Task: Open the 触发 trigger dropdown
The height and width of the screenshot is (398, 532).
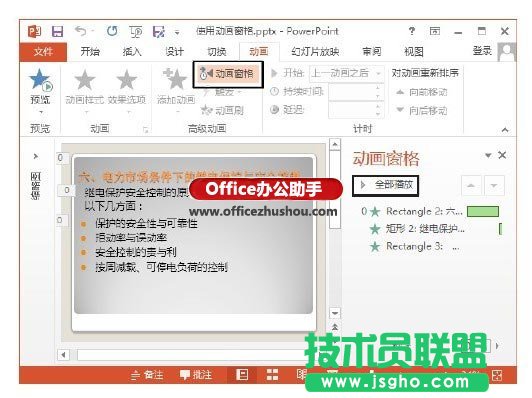Action: click(222, 92)
